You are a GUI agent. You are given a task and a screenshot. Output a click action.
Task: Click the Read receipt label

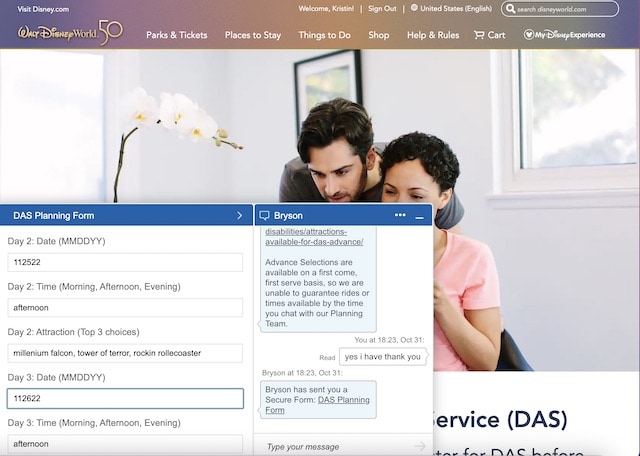(x=327, y=358)
